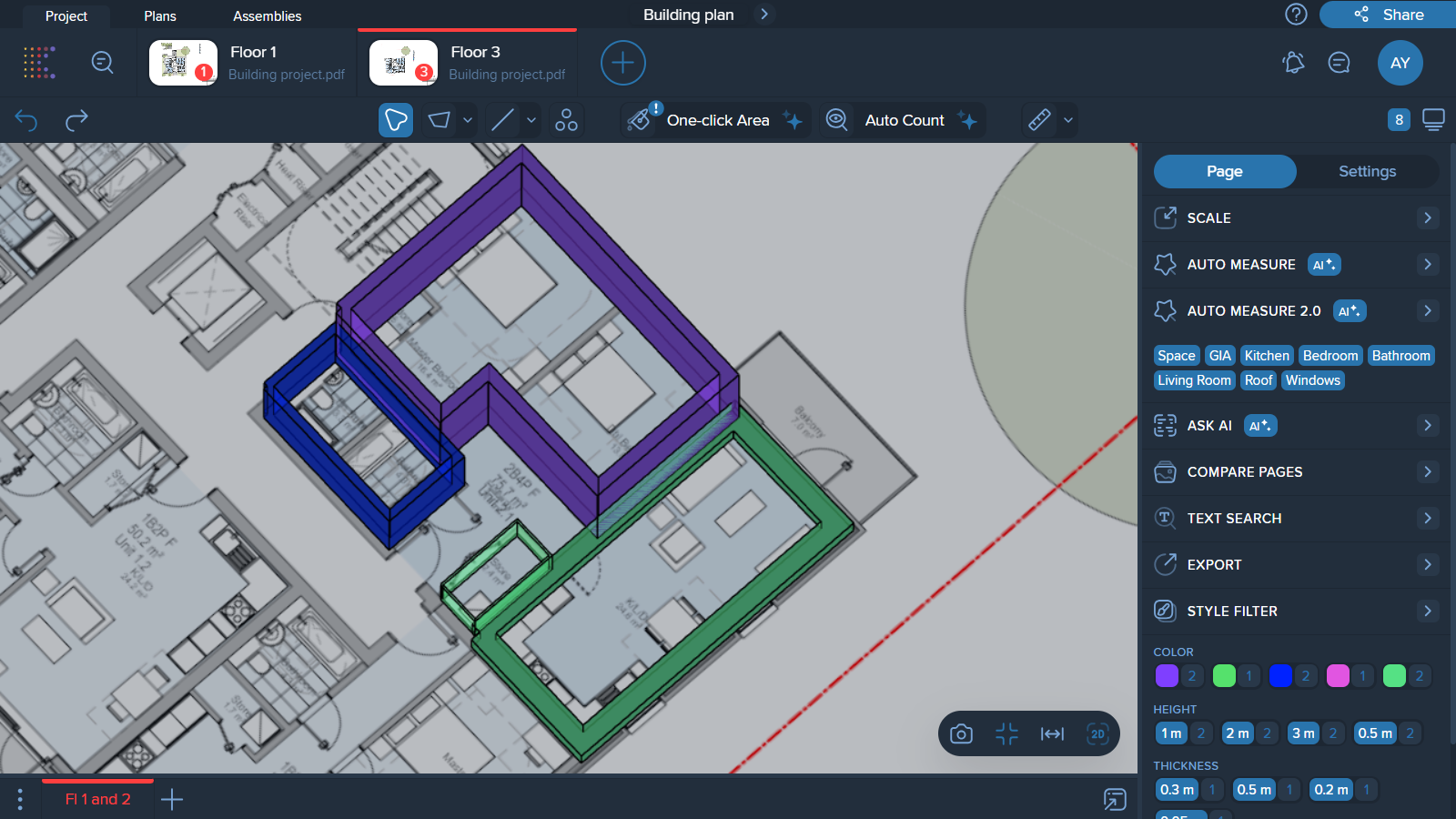Switch to Floor 1 plan tab

click(x=248, y=63)
